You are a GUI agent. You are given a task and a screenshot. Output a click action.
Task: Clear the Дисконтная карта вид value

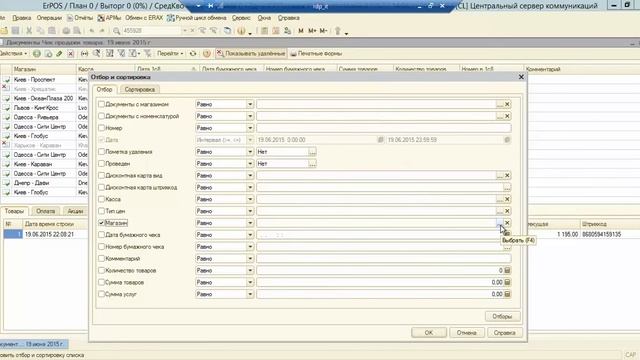coord(507,176)
